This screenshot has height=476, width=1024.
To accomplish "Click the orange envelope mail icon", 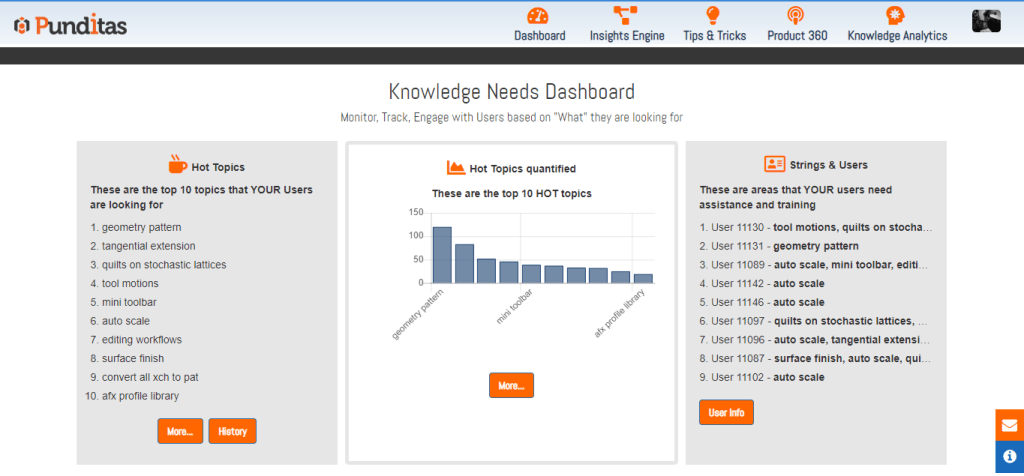I will [x=1009, y=425].
